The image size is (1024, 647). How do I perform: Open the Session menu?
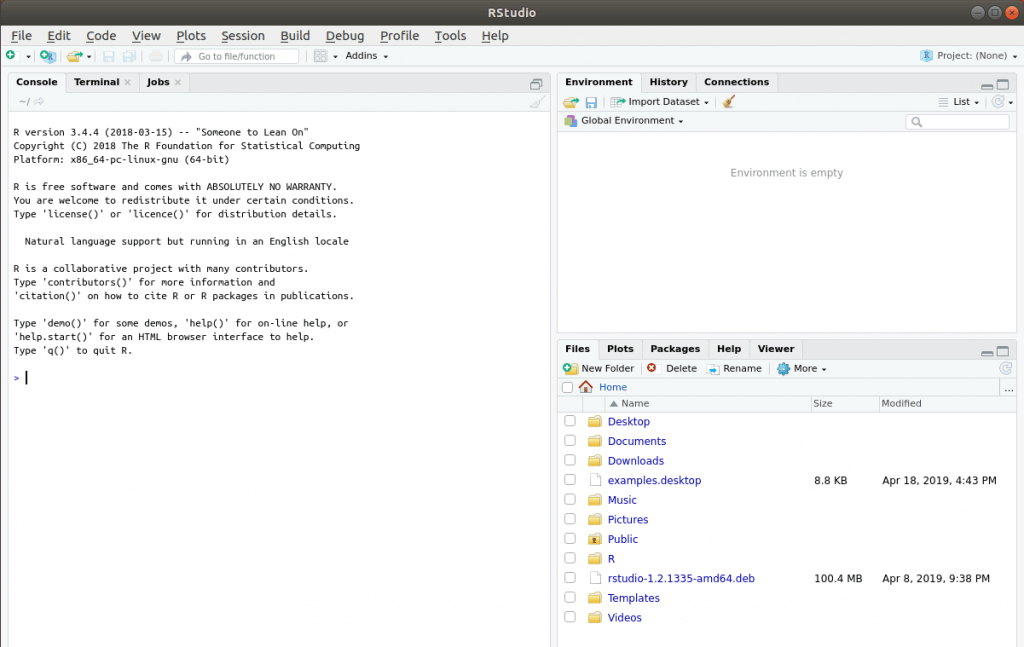tap(242, 35)
